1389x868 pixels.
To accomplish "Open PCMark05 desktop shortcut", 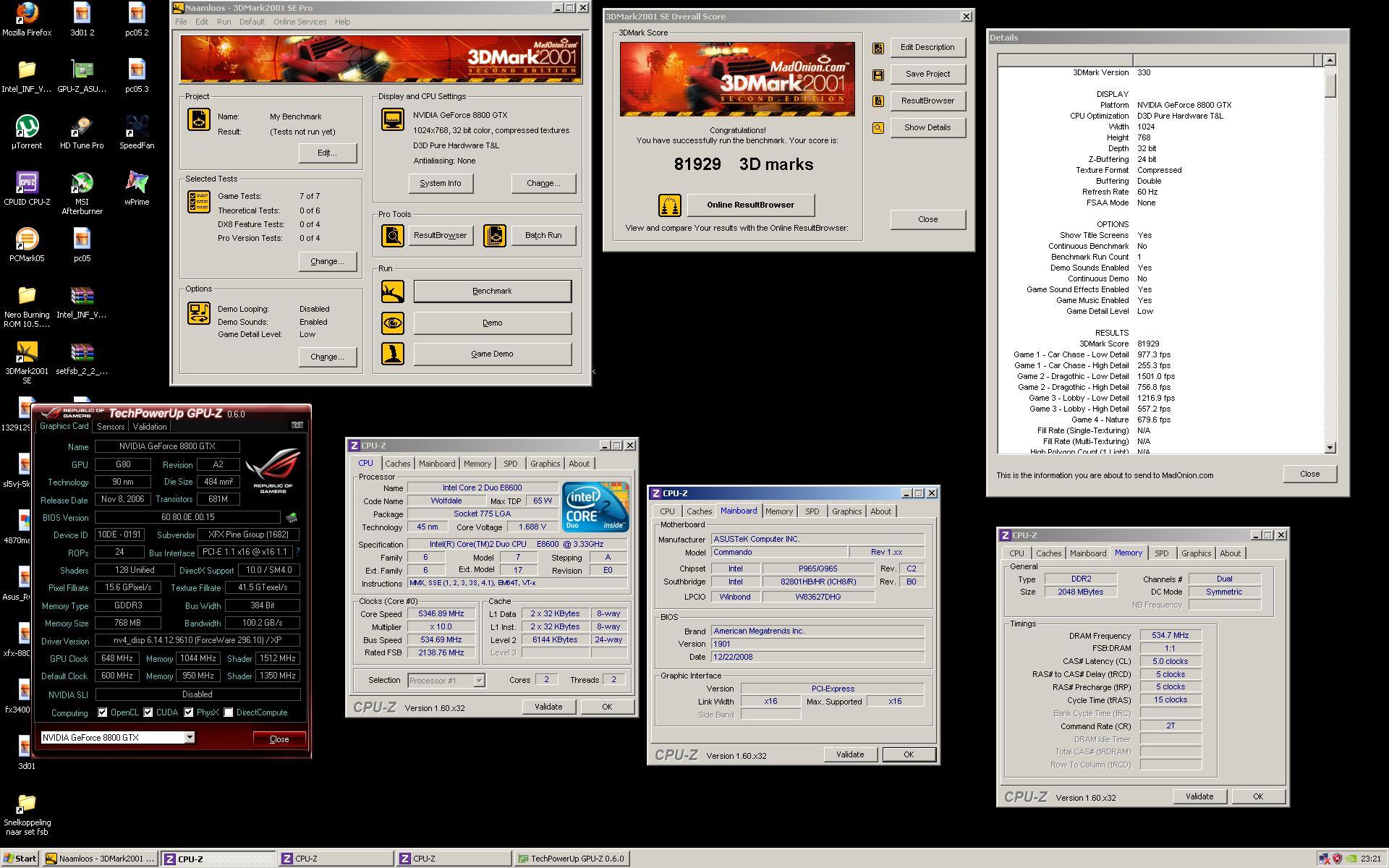I will [27, 245].
